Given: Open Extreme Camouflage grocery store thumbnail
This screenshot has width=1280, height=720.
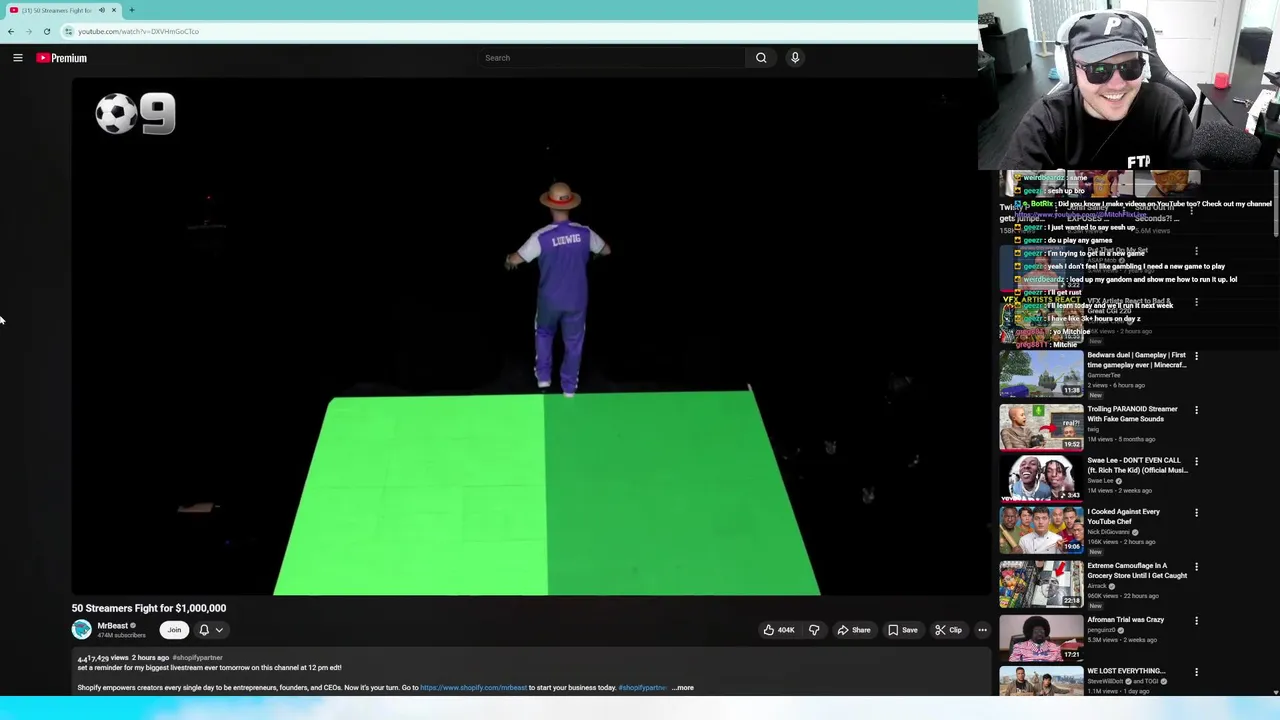Looking at the screenshot, I should [1041, 584].
